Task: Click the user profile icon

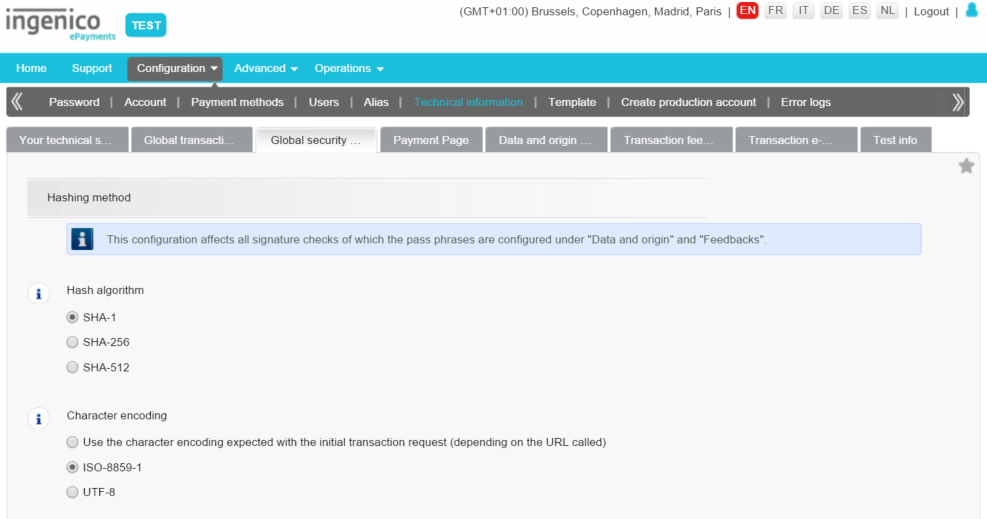Action: tap(971, 11)
